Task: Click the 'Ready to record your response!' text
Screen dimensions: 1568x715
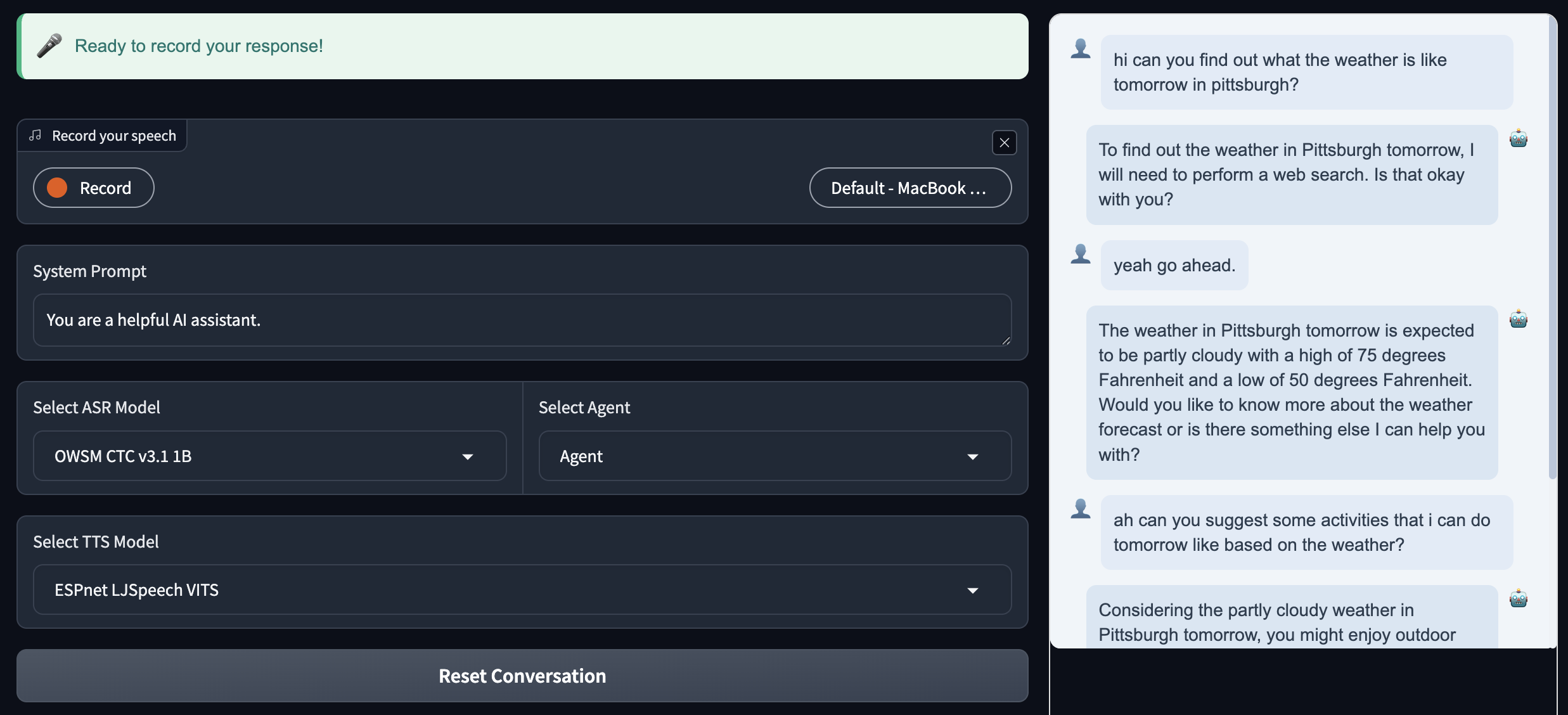Action: [x=199, y=46]
